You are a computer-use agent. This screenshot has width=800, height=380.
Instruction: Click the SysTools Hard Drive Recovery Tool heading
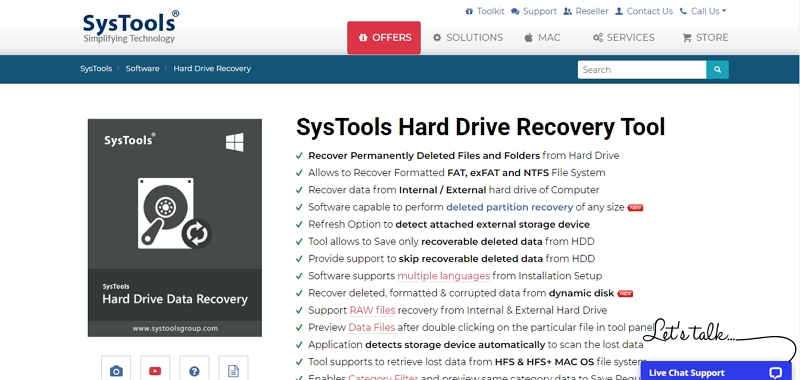click(481, 127)
